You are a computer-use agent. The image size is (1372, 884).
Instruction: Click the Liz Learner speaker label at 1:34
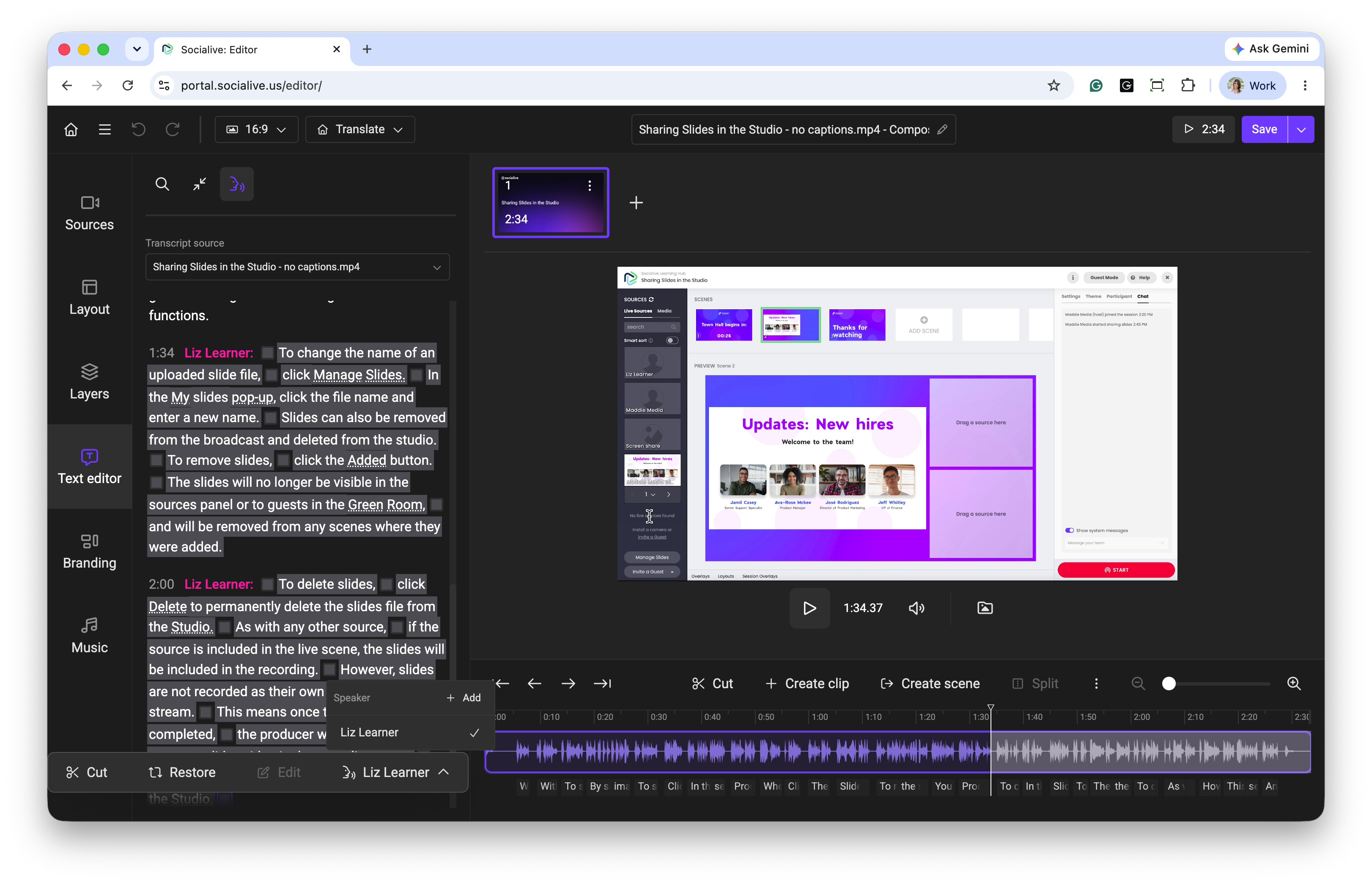point(219,353)
